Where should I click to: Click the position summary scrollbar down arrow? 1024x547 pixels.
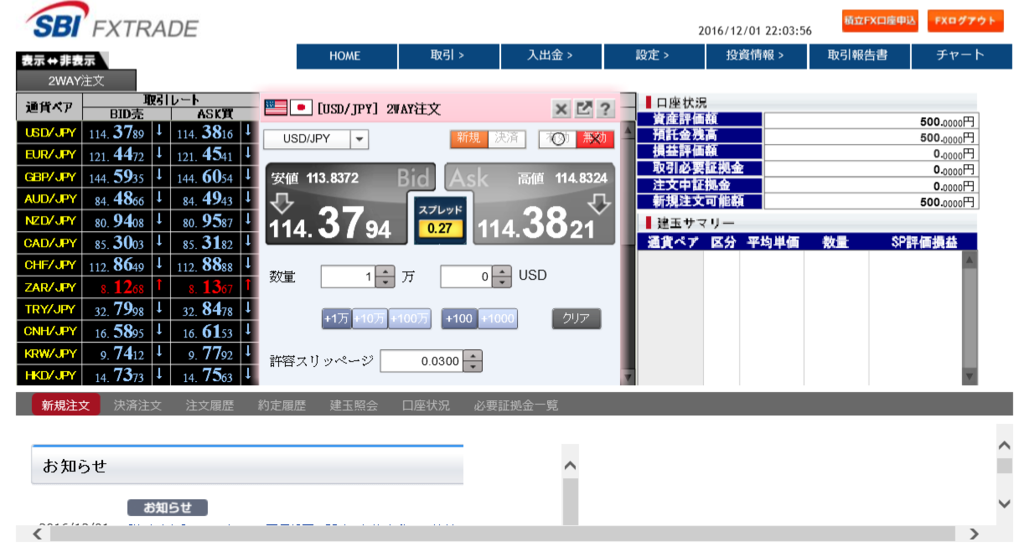[x=970, y=376]
